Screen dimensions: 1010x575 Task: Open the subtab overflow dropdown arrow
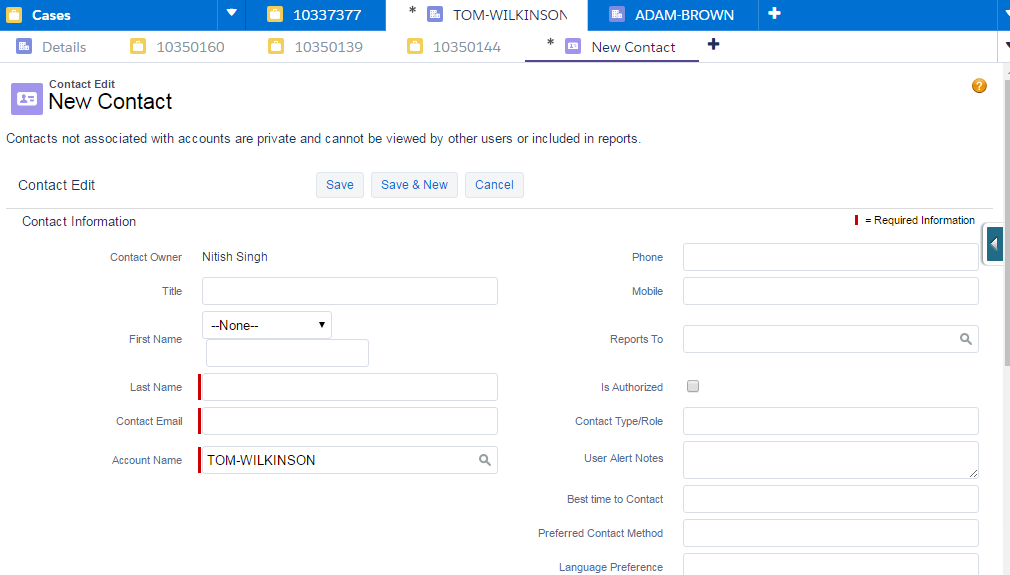pyautogui.click(x=1004, y=46)
